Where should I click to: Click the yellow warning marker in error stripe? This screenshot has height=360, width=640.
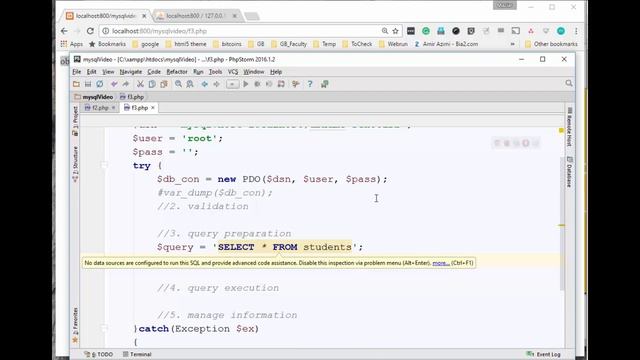click(561, 131)
